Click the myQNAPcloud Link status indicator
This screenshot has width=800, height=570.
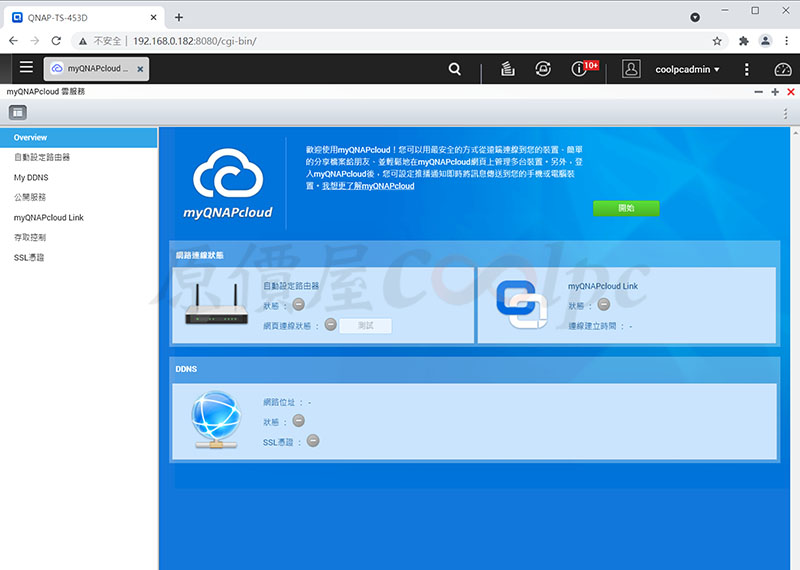coord(604,305)
